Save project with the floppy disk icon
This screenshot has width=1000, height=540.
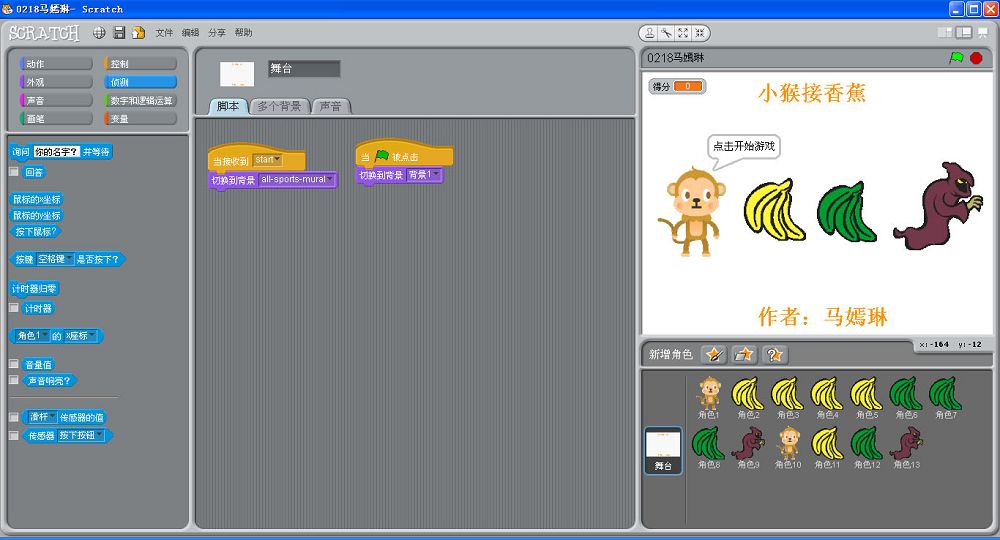pos(119,33)
